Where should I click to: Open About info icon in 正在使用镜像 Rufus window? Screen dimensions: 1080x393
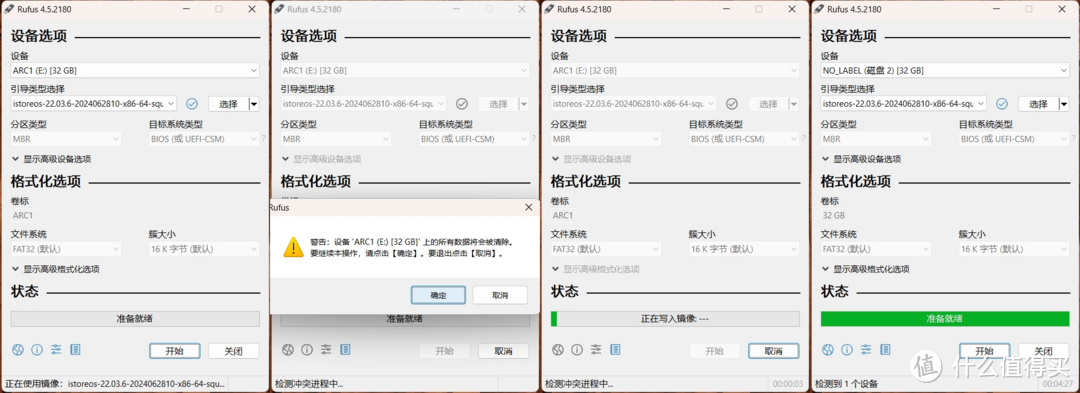click(x=37, y=350)
